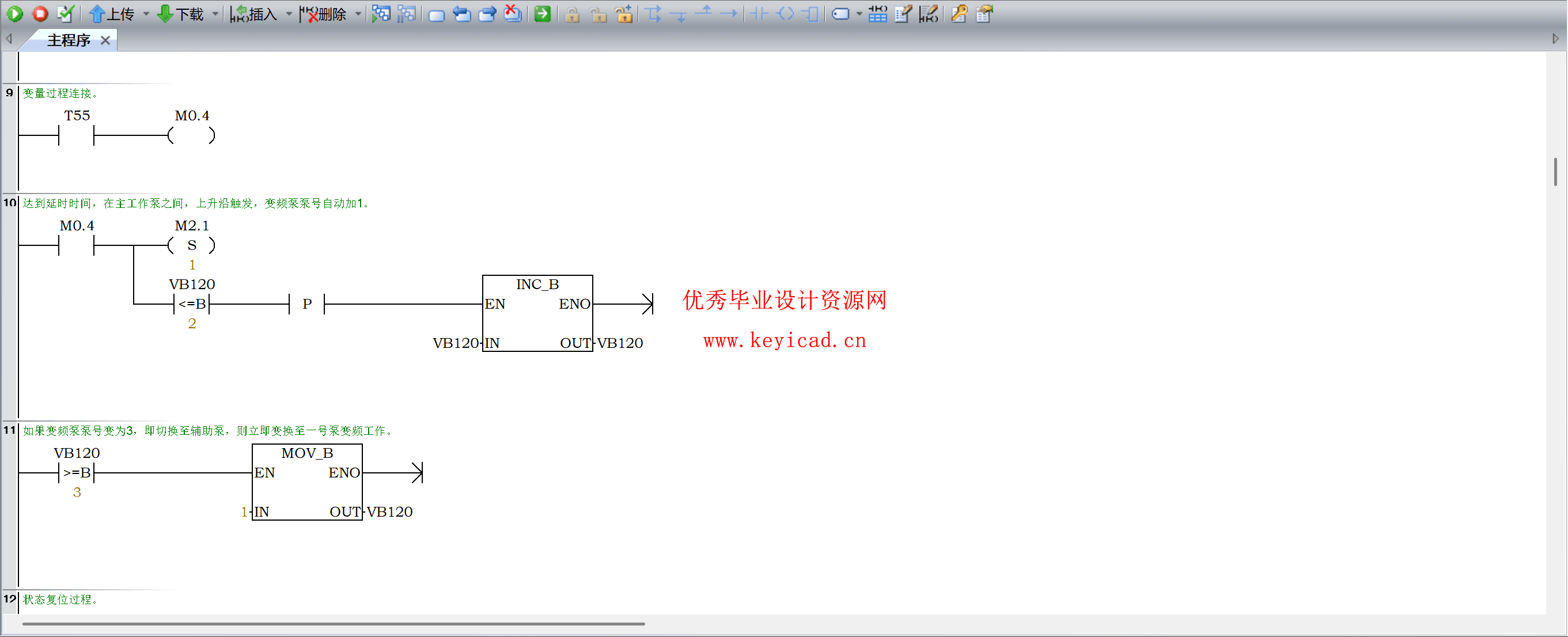Click the key-shaped password icon

959,13
